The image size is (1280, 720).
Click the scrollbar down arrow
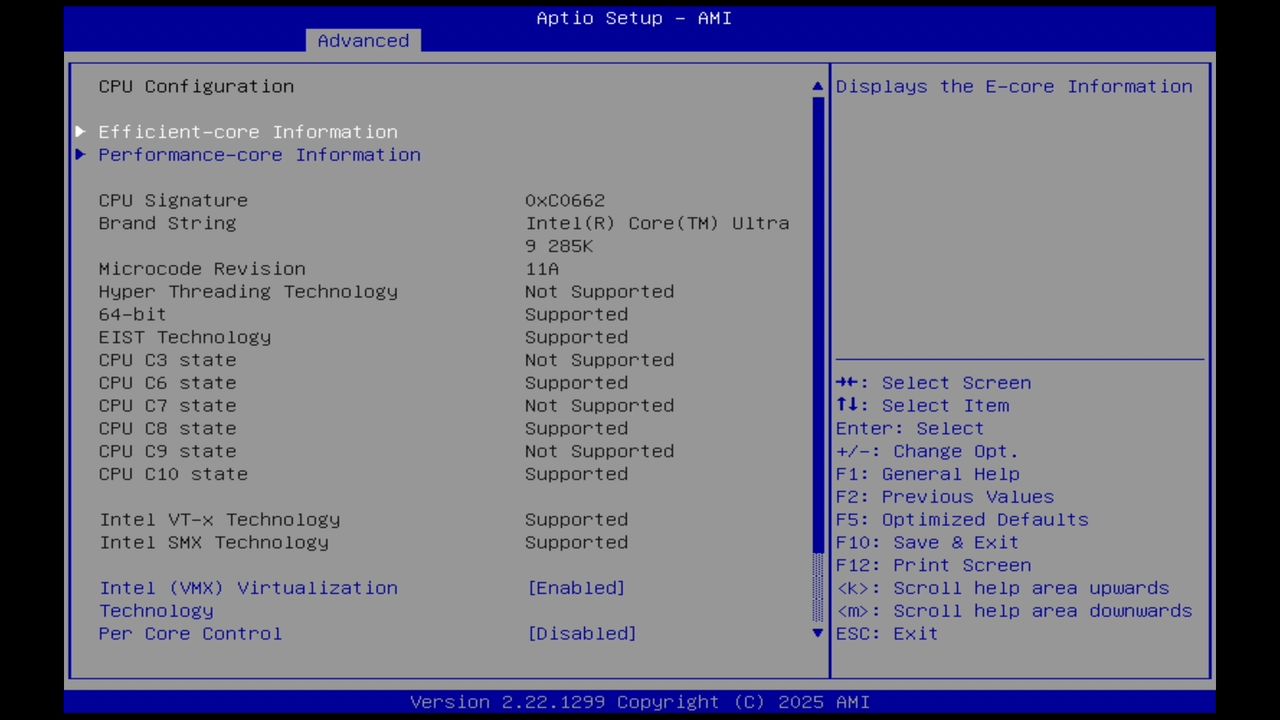point(817,633)
